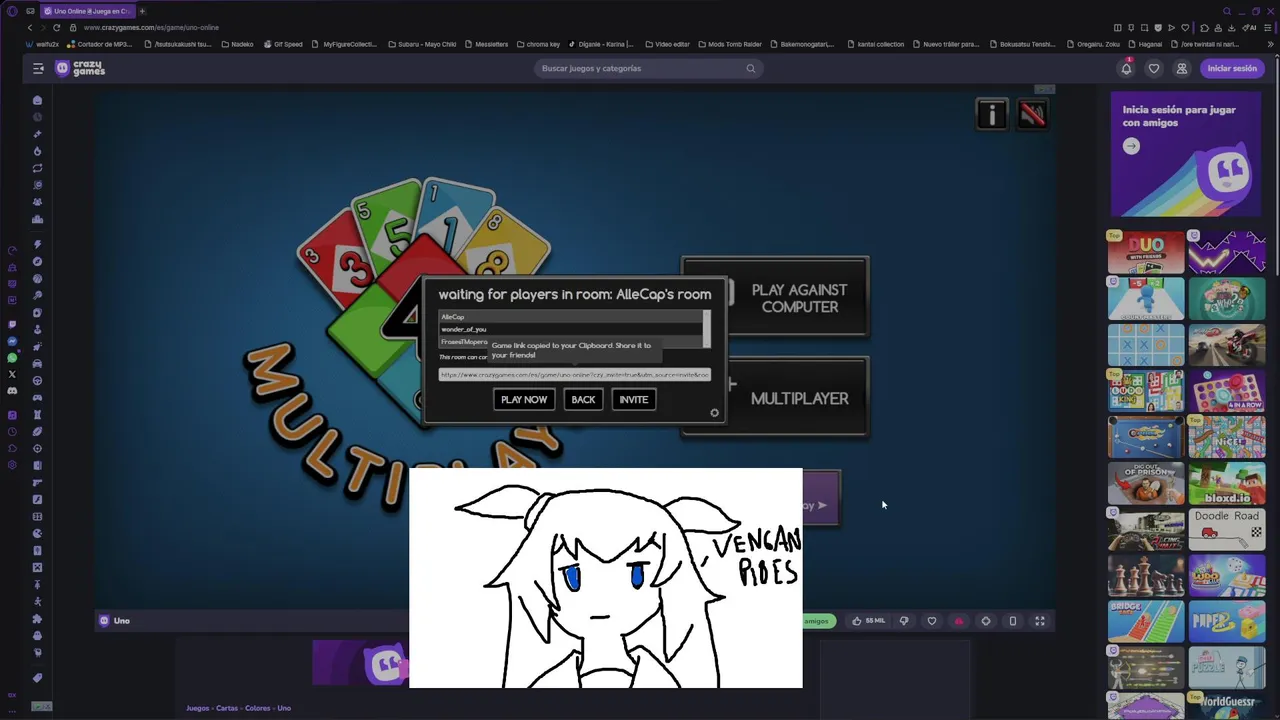This screenshot has width=1280, height=720.
Task: Click the player list scrollbar
Action: coord(707,329)
